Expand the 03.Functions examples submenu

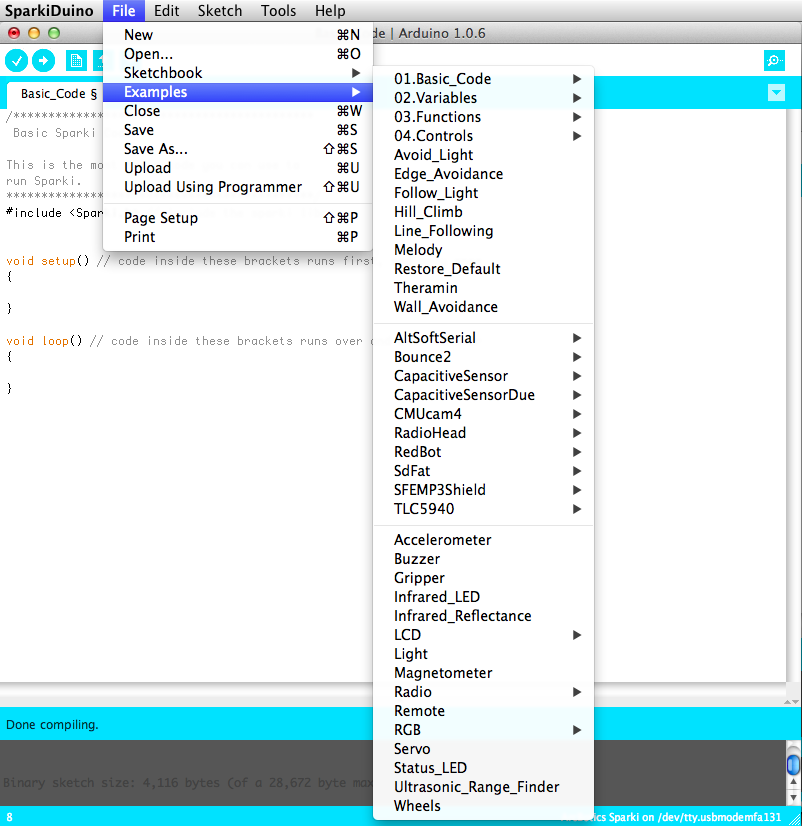click(x=484, y=116)
